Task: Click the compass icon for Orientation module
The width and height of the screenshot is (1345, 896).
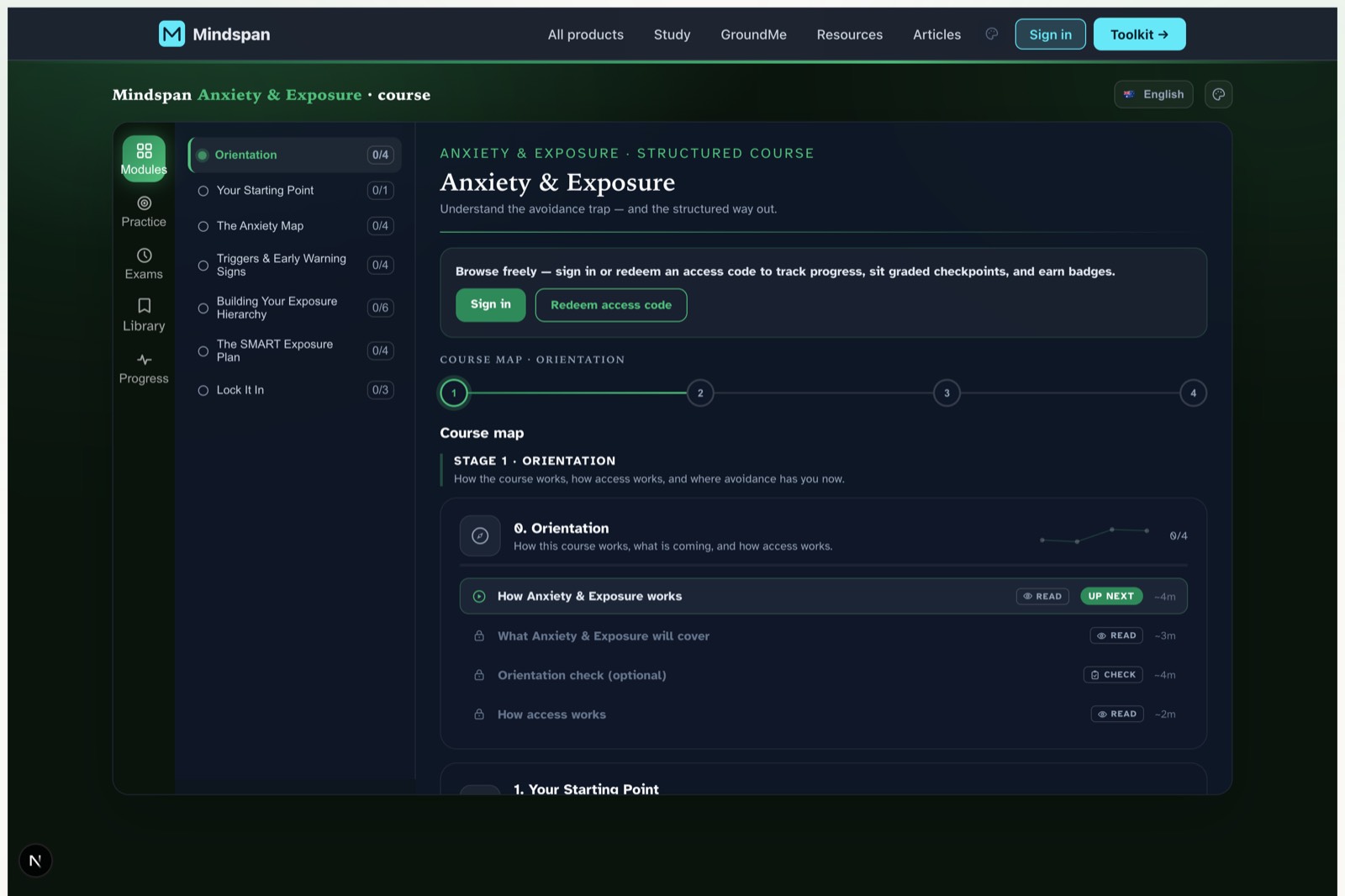Action: click(x=480, y=535)
